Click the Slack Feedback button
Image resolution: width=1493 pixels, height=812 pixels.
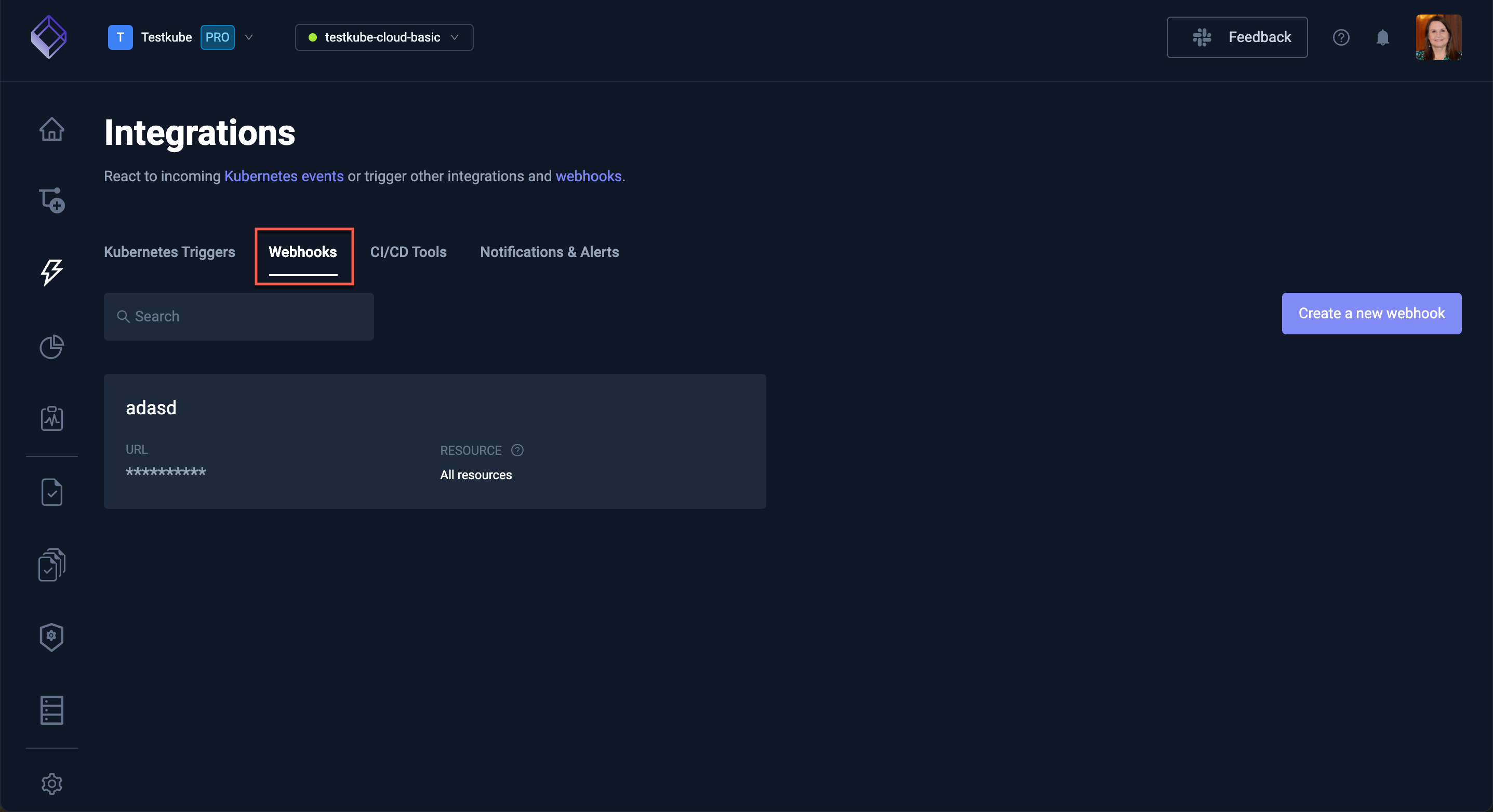pos(1237,37)
